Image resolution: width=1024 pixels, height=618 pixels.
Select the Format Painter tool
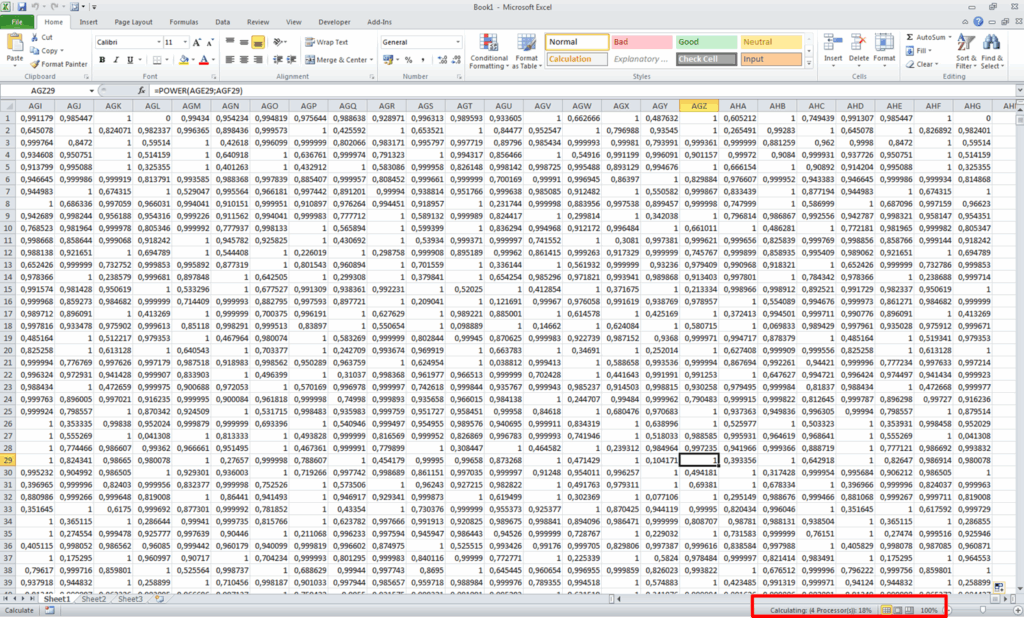pos(58,64)
